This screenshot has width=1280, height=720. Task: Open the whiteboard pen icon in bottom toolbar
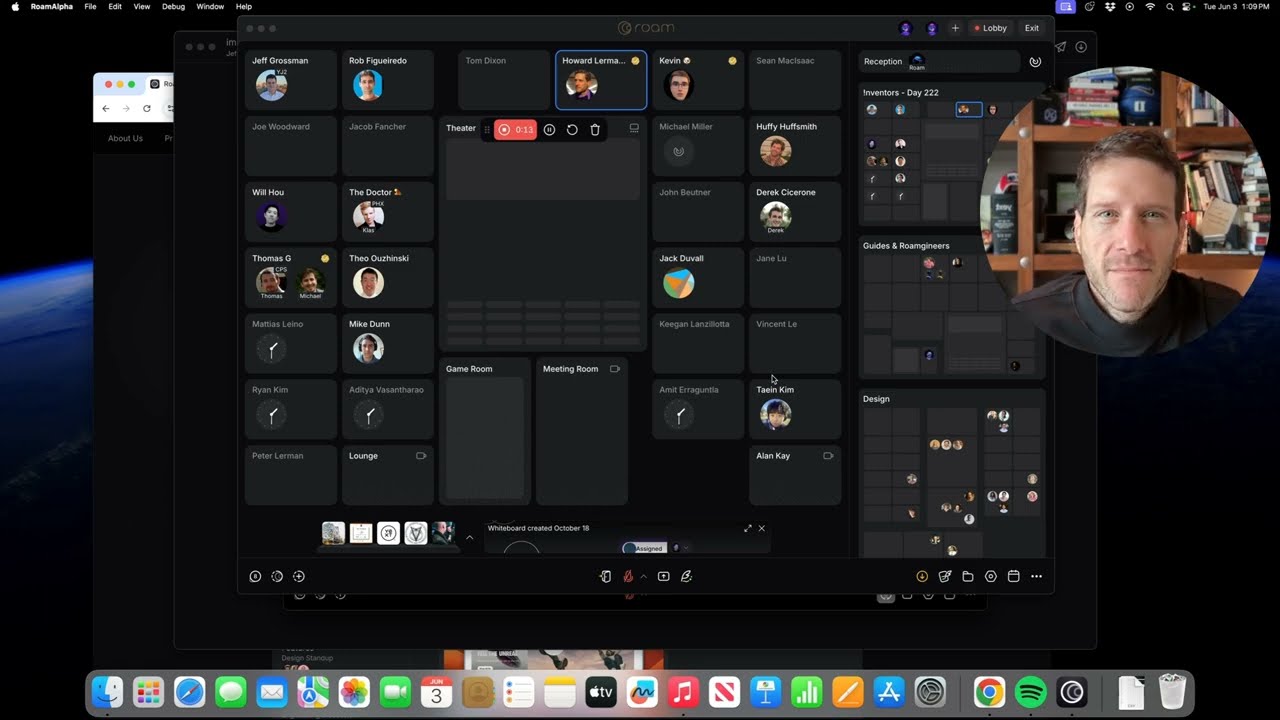pos(686,576)
